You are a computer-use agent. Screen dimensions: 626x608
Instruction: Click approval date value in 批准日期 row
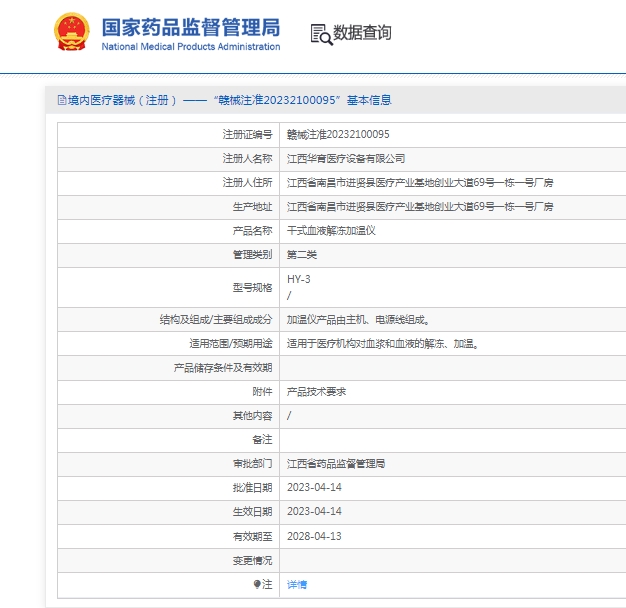314,487
